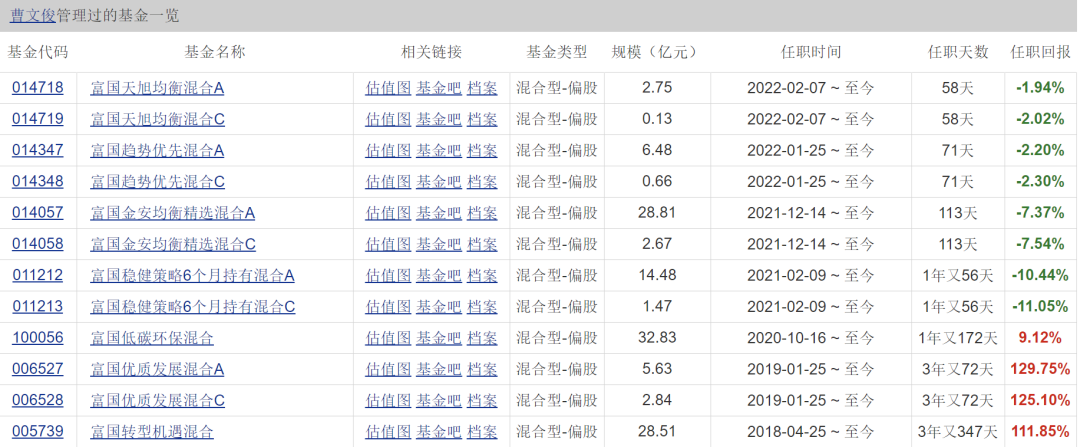Open 档案 for 富国低碳环保混合

[x=481, y=337]
